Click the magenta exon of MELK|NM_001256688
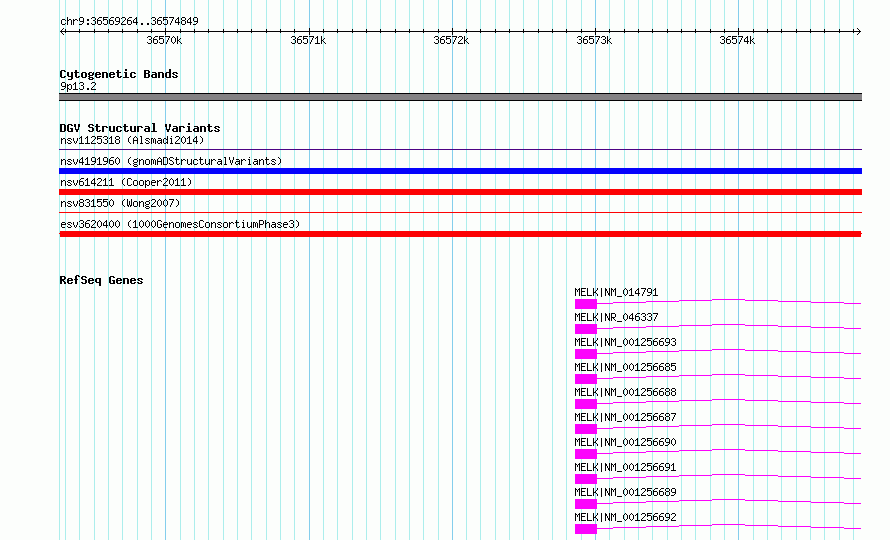The image size is (890, 540). point(586,404)
